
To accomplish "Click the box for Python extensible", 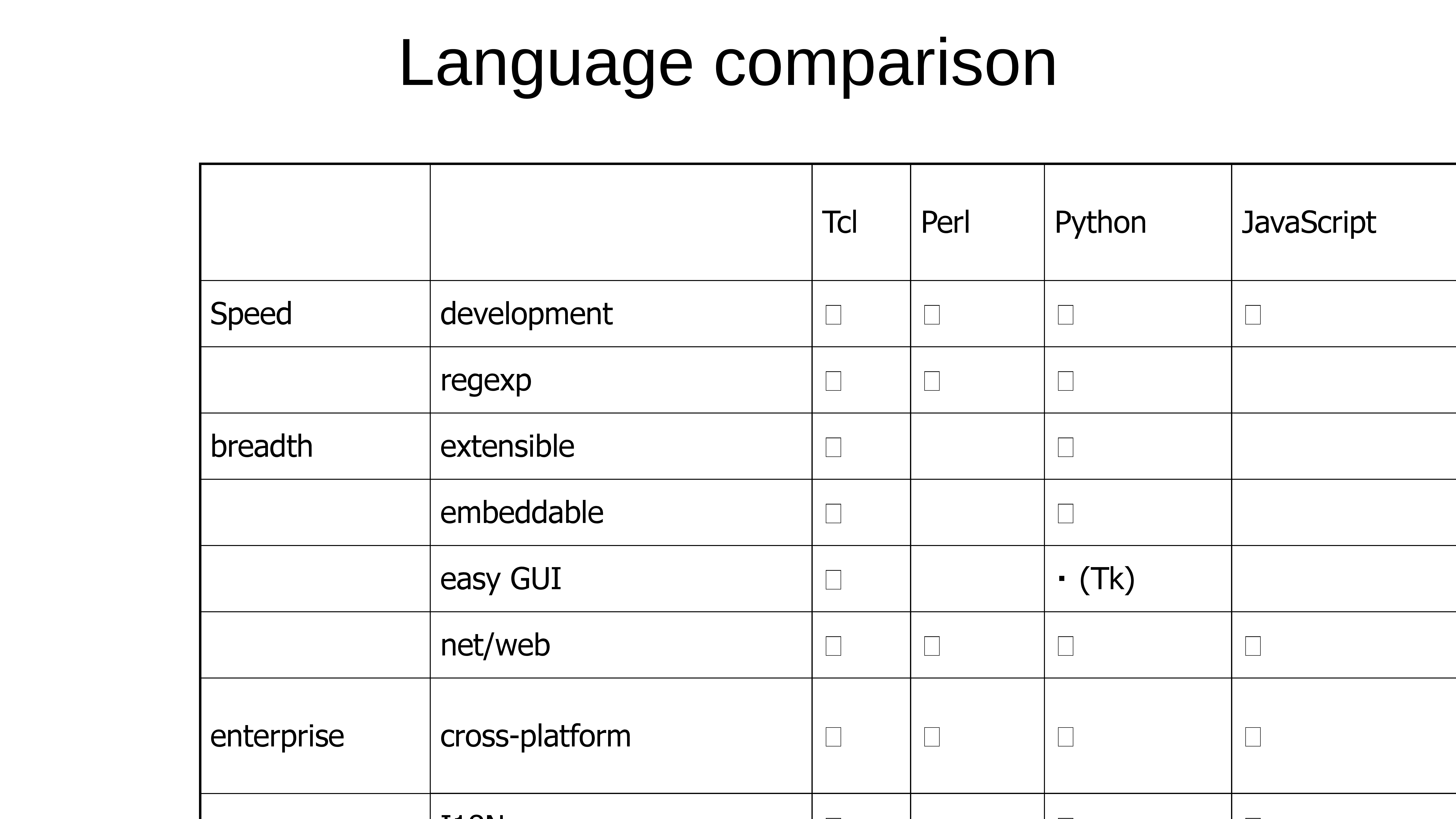I will tap(1066, 447).
